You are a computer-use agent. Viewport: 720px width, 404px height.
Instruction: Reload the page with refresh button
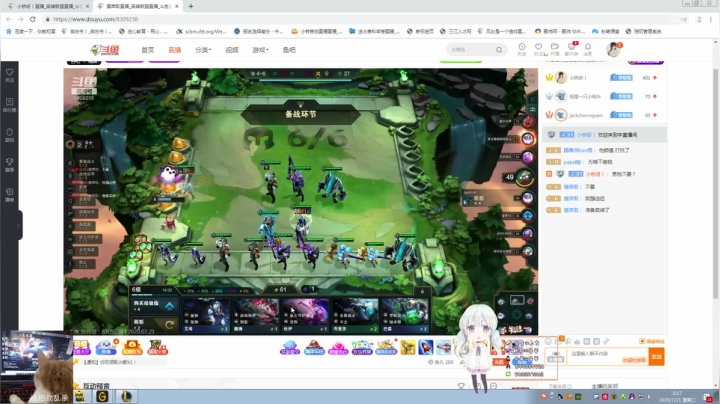pyautogui.click(x=33, y=19)
